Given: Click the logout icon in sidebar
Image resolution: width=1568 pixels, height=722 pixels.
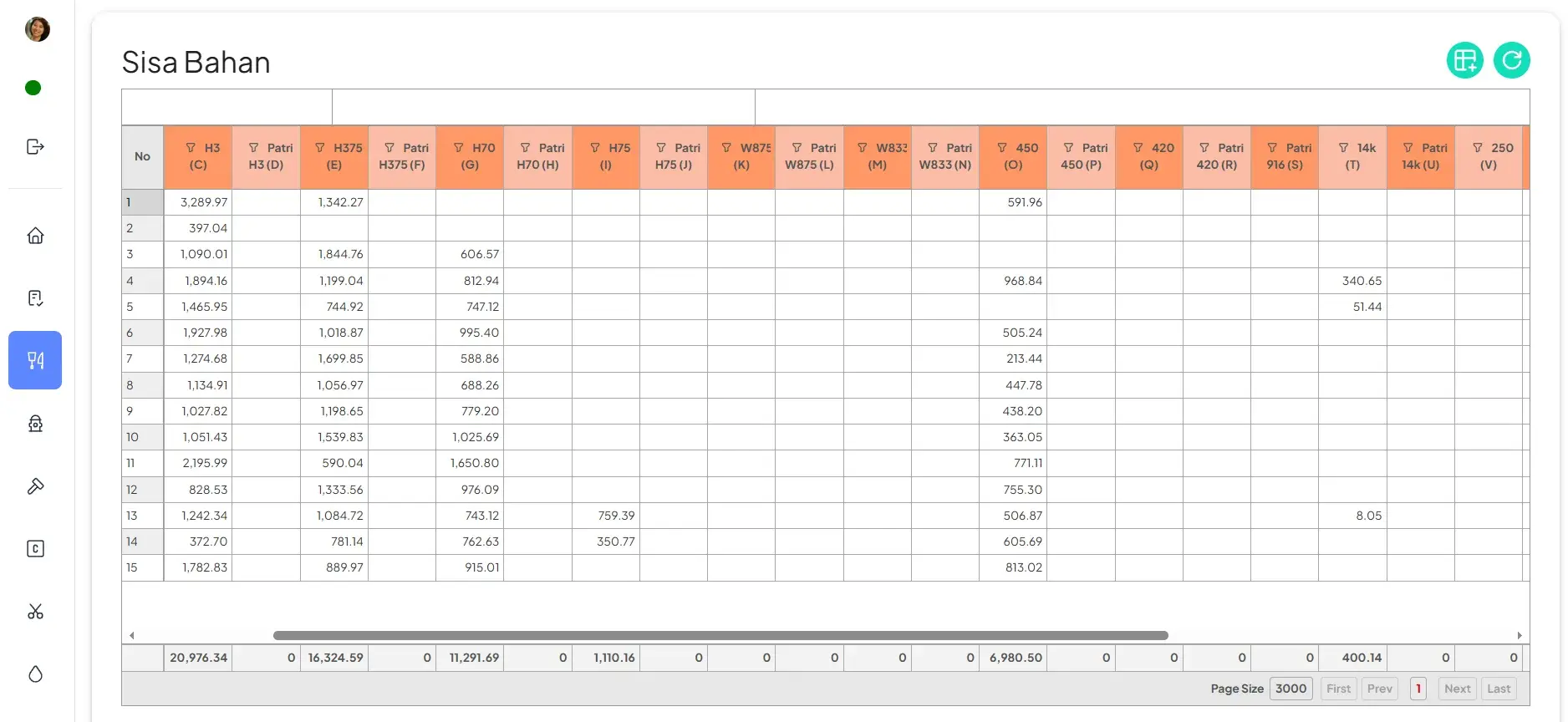Looking at the screenshot, I should tap(35, 147).
